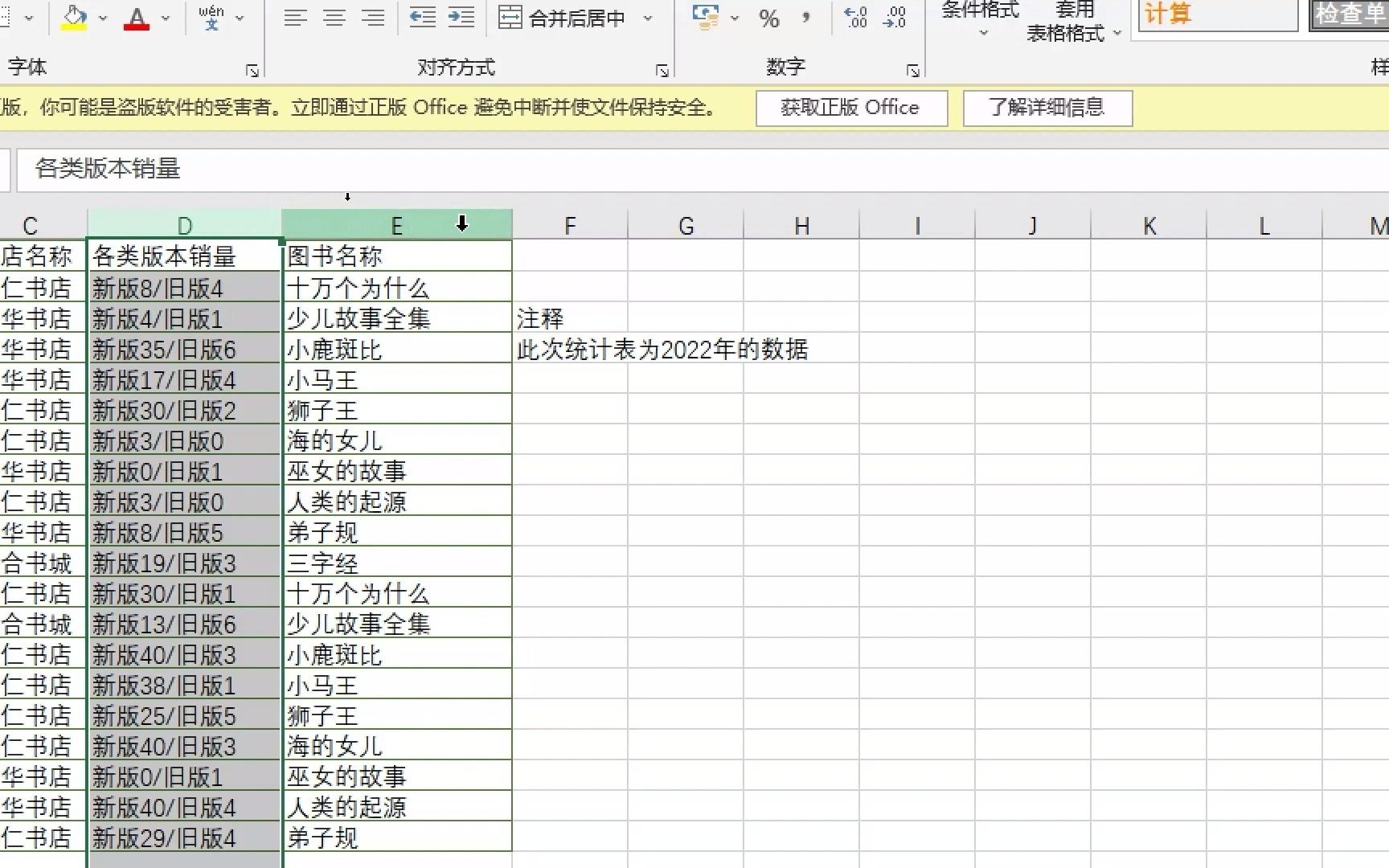Select cell 新版19/旧版3
The image size is (1389, 868).
[x=184, y=563]
